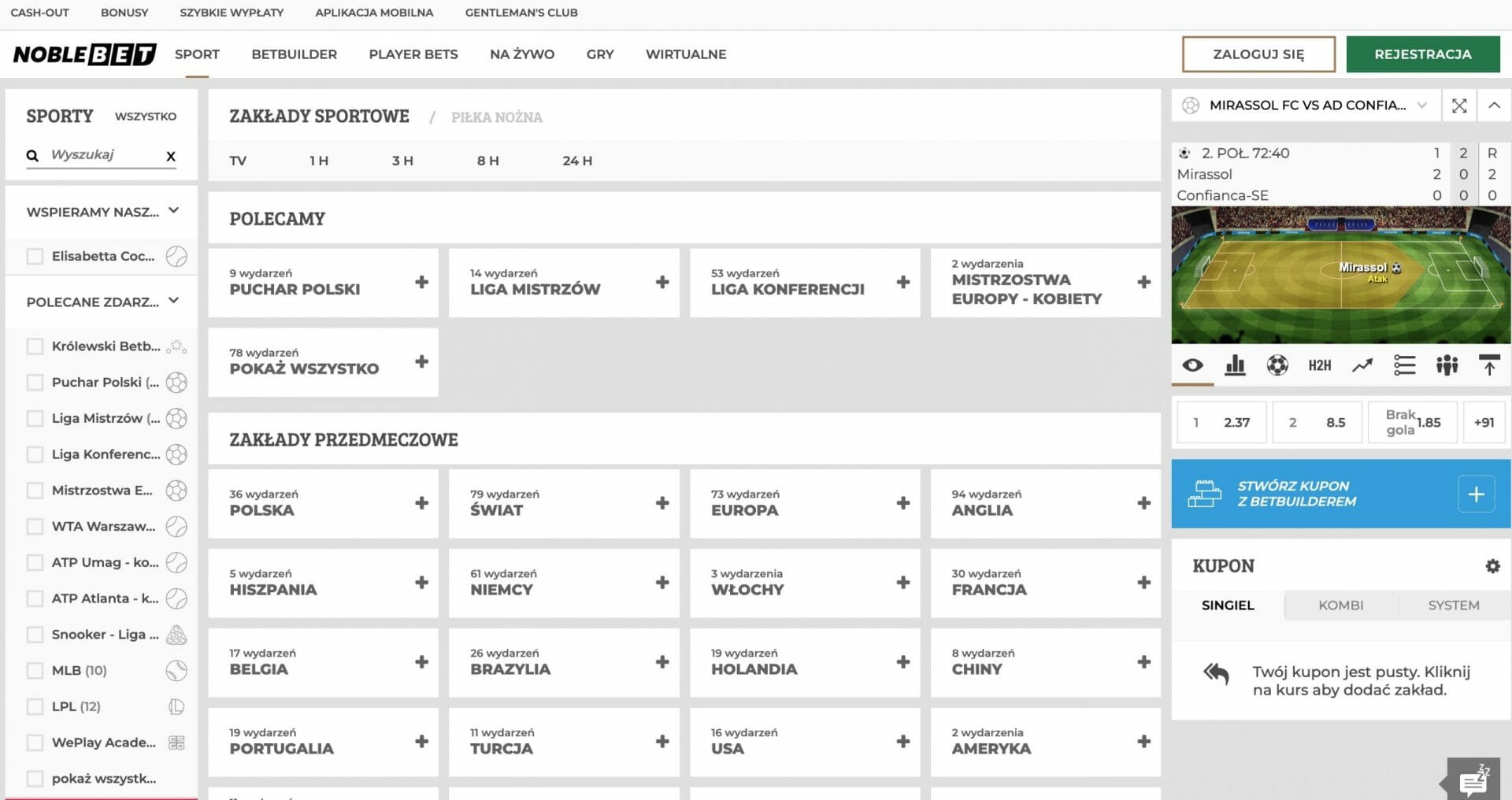Click the reply arrow icon in empty coupon

1216,674
